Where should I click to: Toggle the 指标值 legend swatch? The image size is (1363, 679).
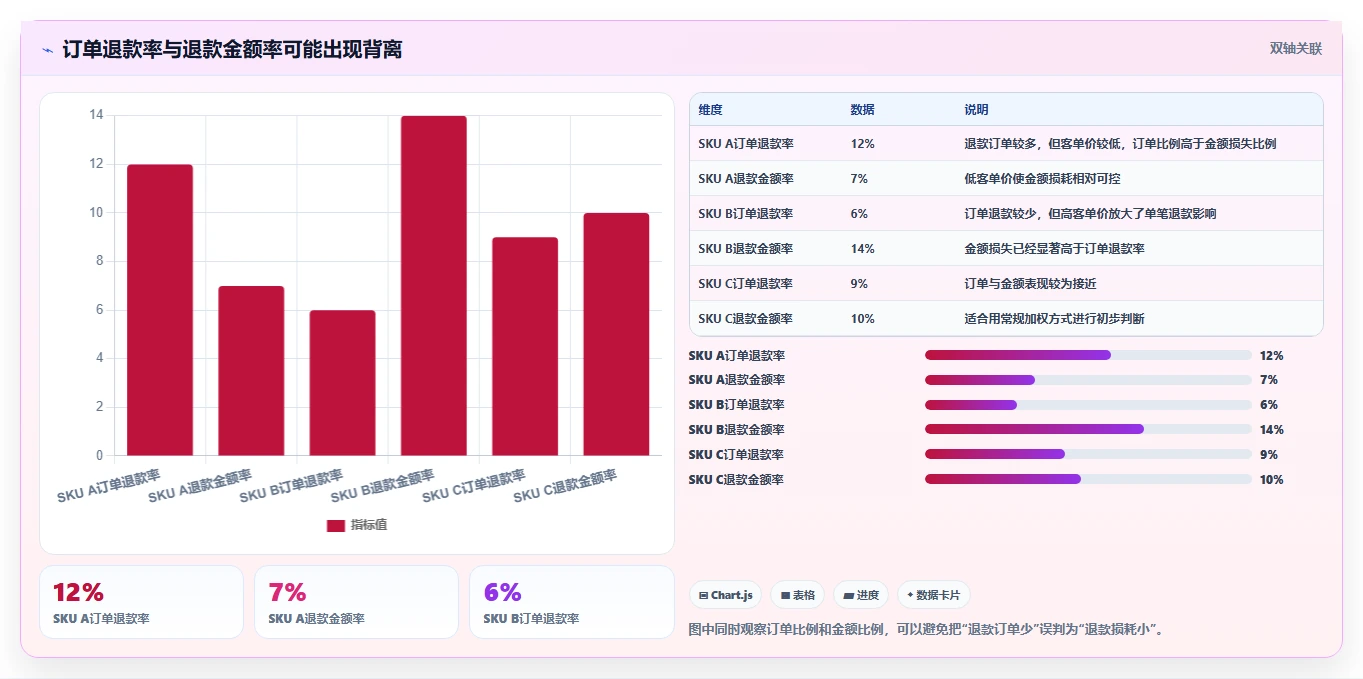(x=336, y=525)
